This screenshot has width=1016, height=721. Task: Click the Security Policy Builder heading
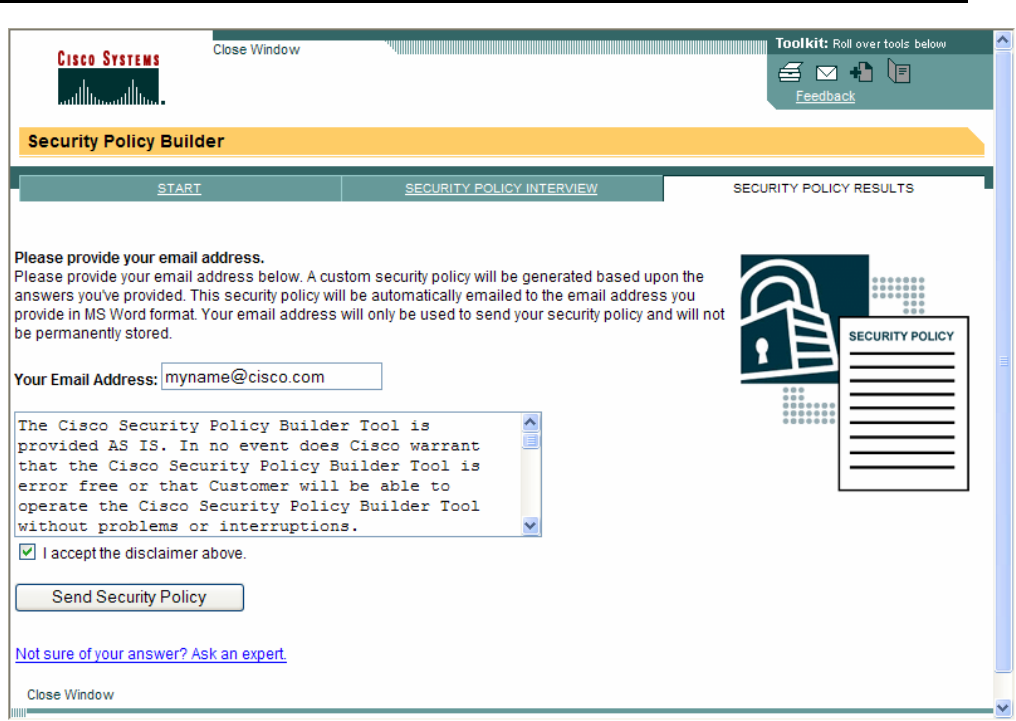tap(126, 141)
